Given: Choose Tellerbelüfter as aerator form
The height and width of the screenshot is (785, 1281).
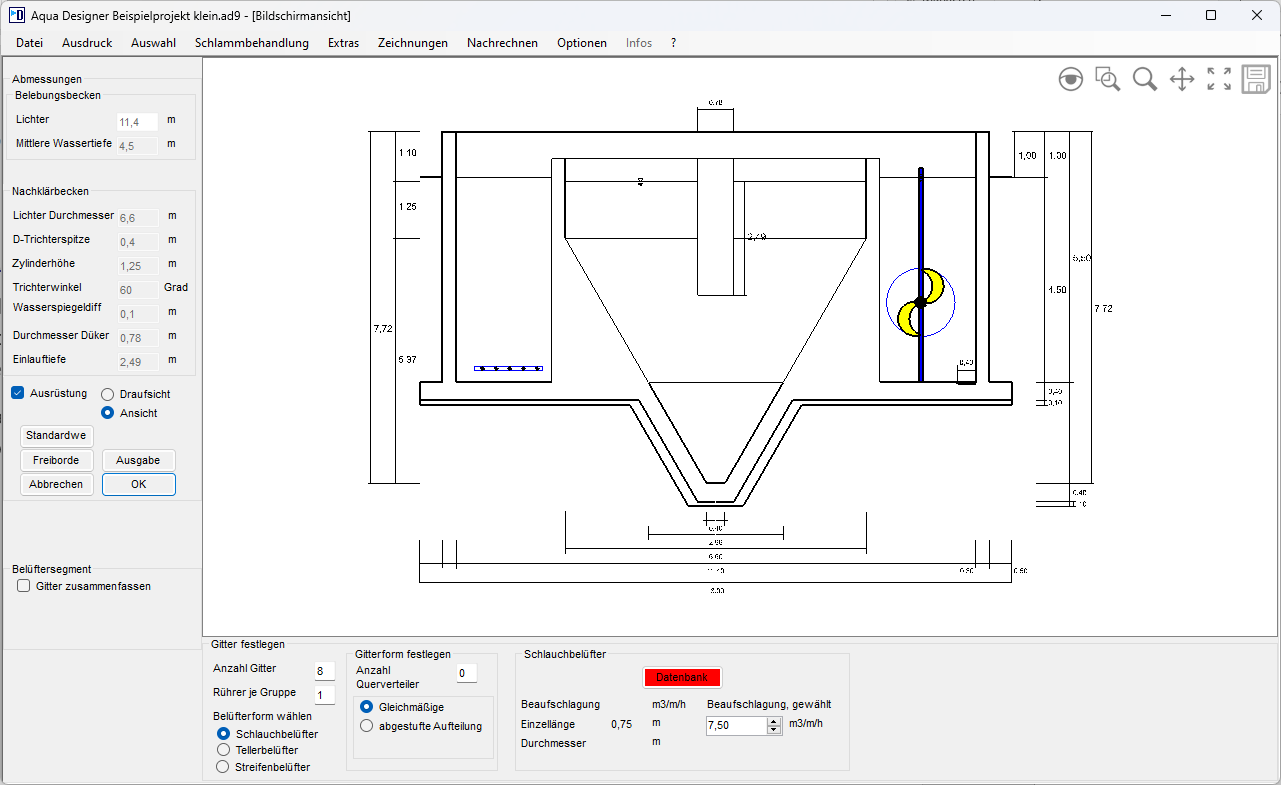Looking at the screenshot, I should point(224,750).
